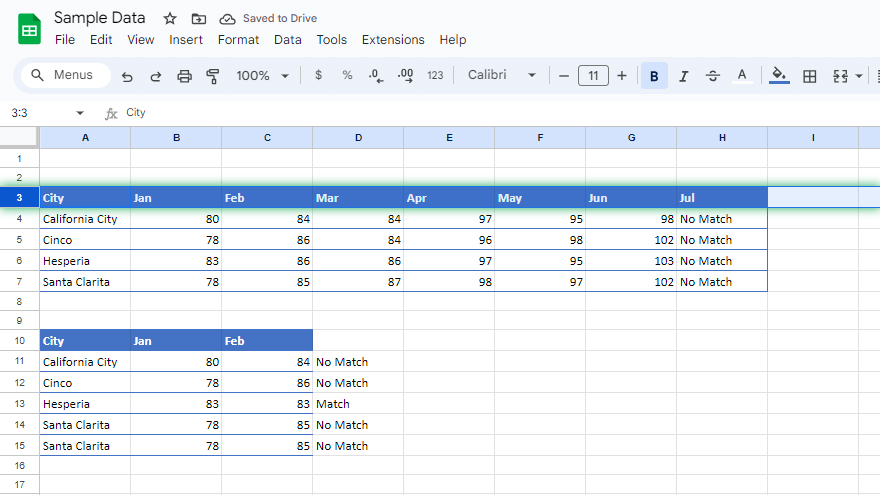
Task: Open the Format menu
Action: (x=239, y=40)
